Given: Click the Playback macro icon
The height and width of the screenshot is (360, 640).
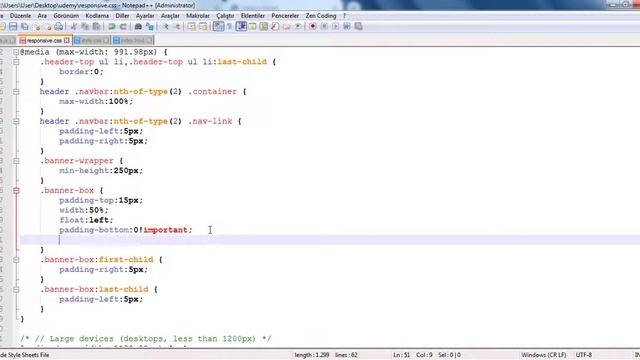Looking at the screenshot, I should pyautogui.click(x=335, y=27).
